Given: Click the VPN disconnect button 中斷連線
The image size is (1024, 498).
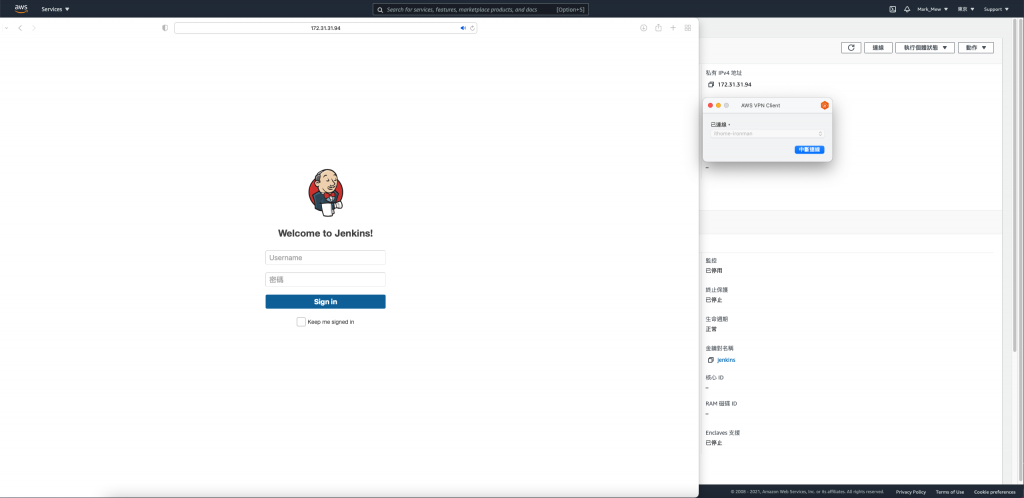Looking at the screenshot, I should coord(810,149).
